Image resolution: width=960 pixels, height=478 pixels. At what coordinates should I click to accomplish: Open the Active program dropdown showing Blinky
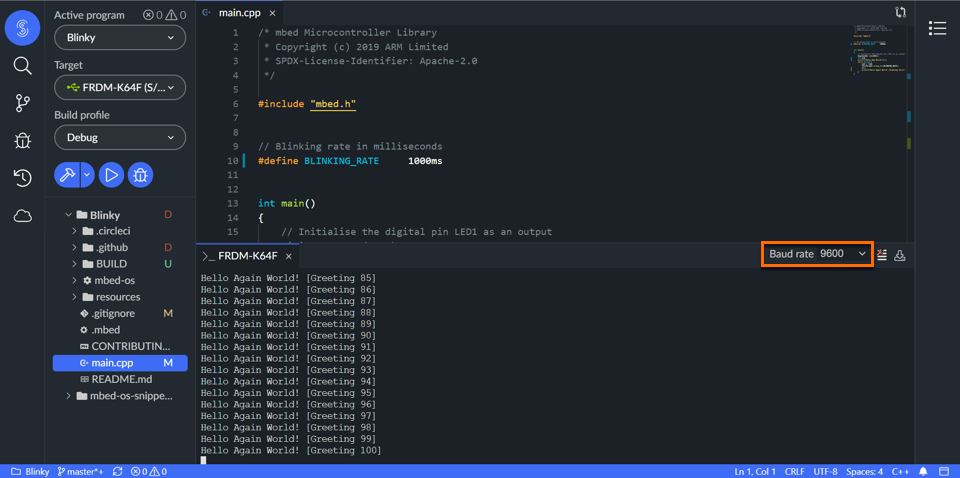120,38
